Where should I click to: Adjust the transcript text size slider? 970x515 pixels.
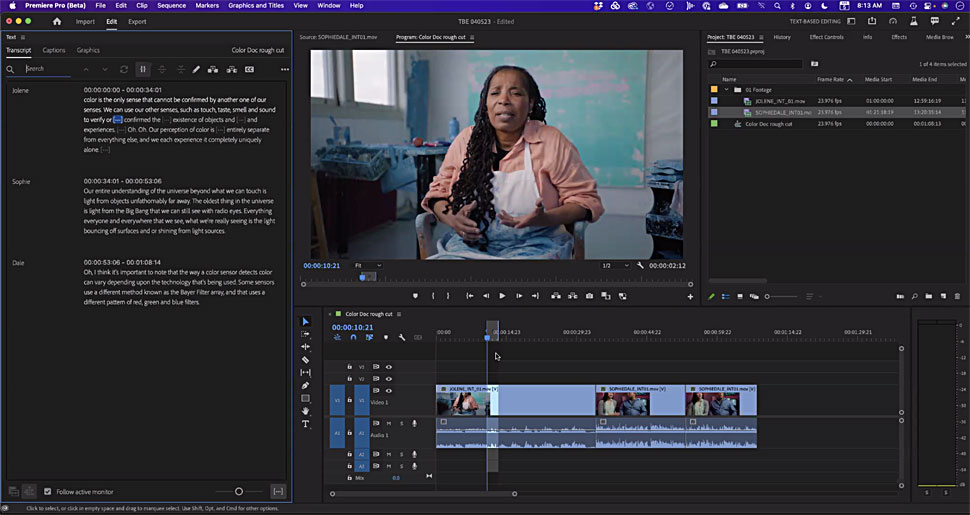(239, 491)
